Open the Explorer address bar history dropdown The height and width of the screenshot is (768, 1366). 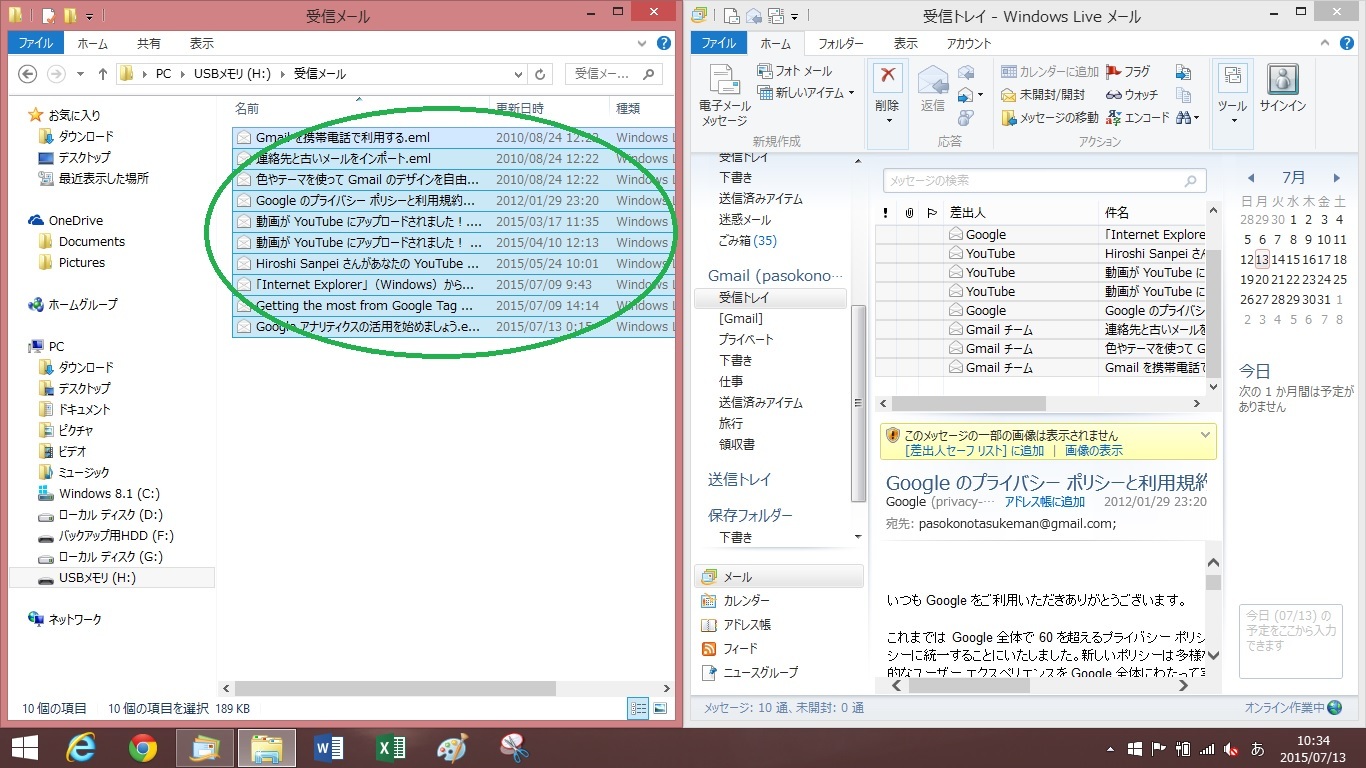518,74
